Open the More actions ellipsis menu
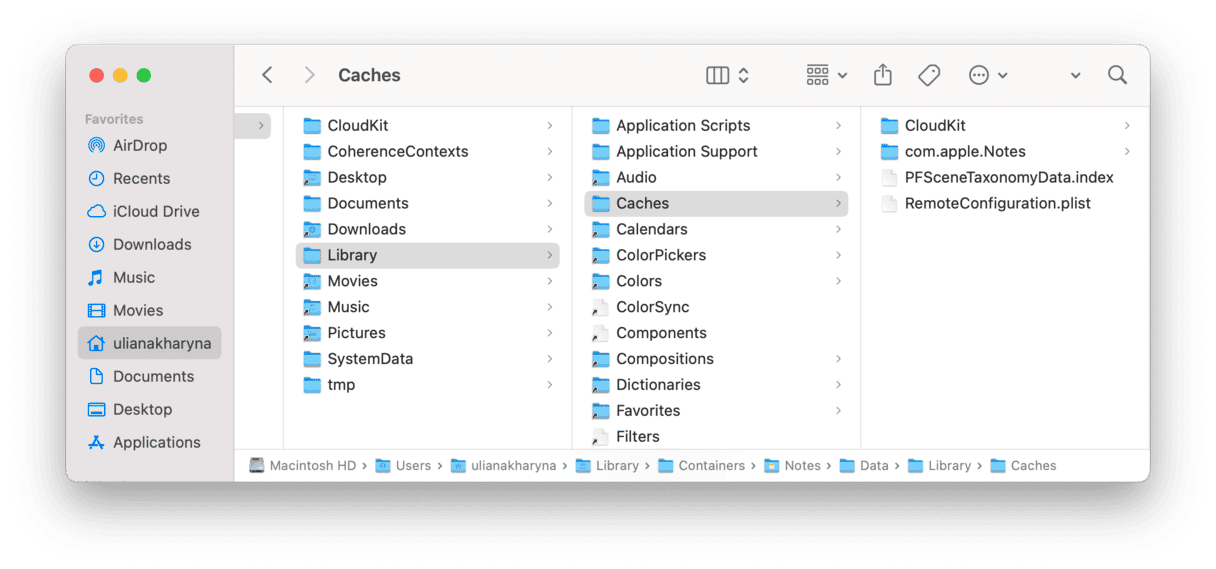The image size is (1216, 569). [987, 75]
